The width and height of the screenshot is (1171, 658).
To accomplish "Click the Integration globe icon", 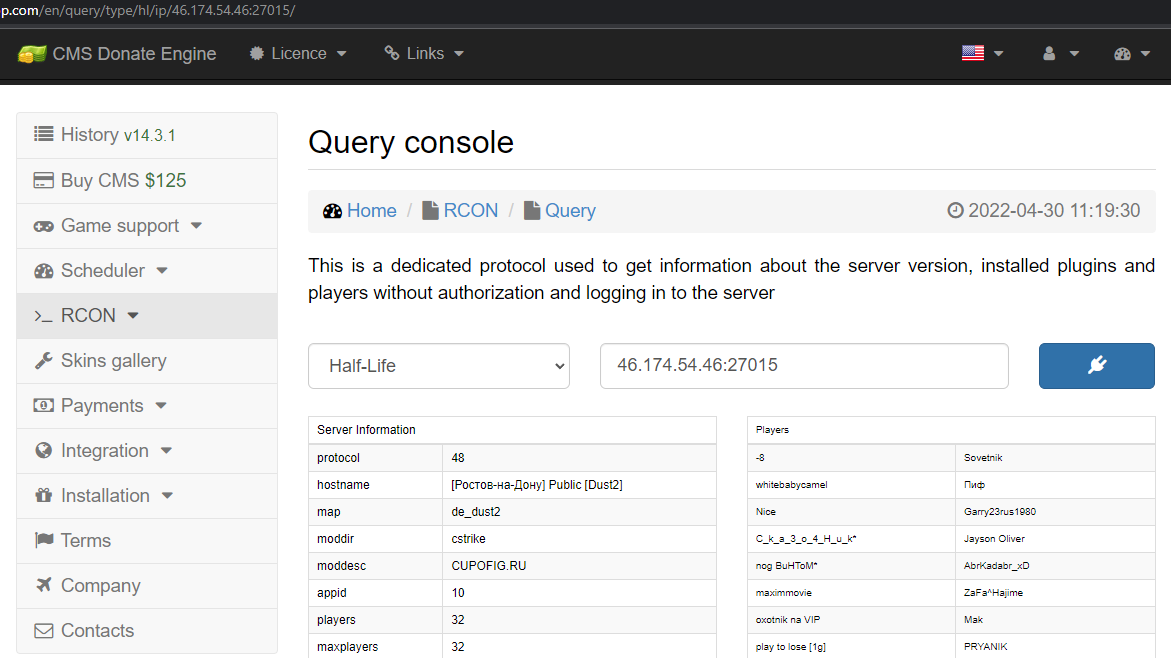I will point(43,450).
